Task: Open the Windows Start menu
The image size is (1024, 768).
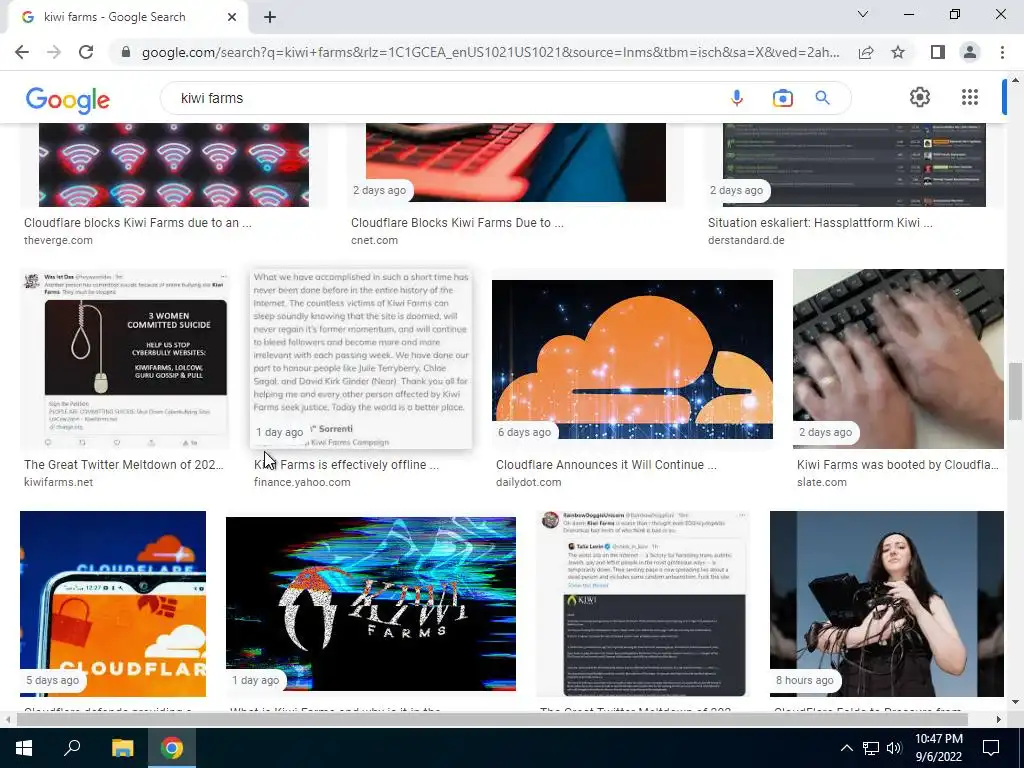Action: coord(24,748)
